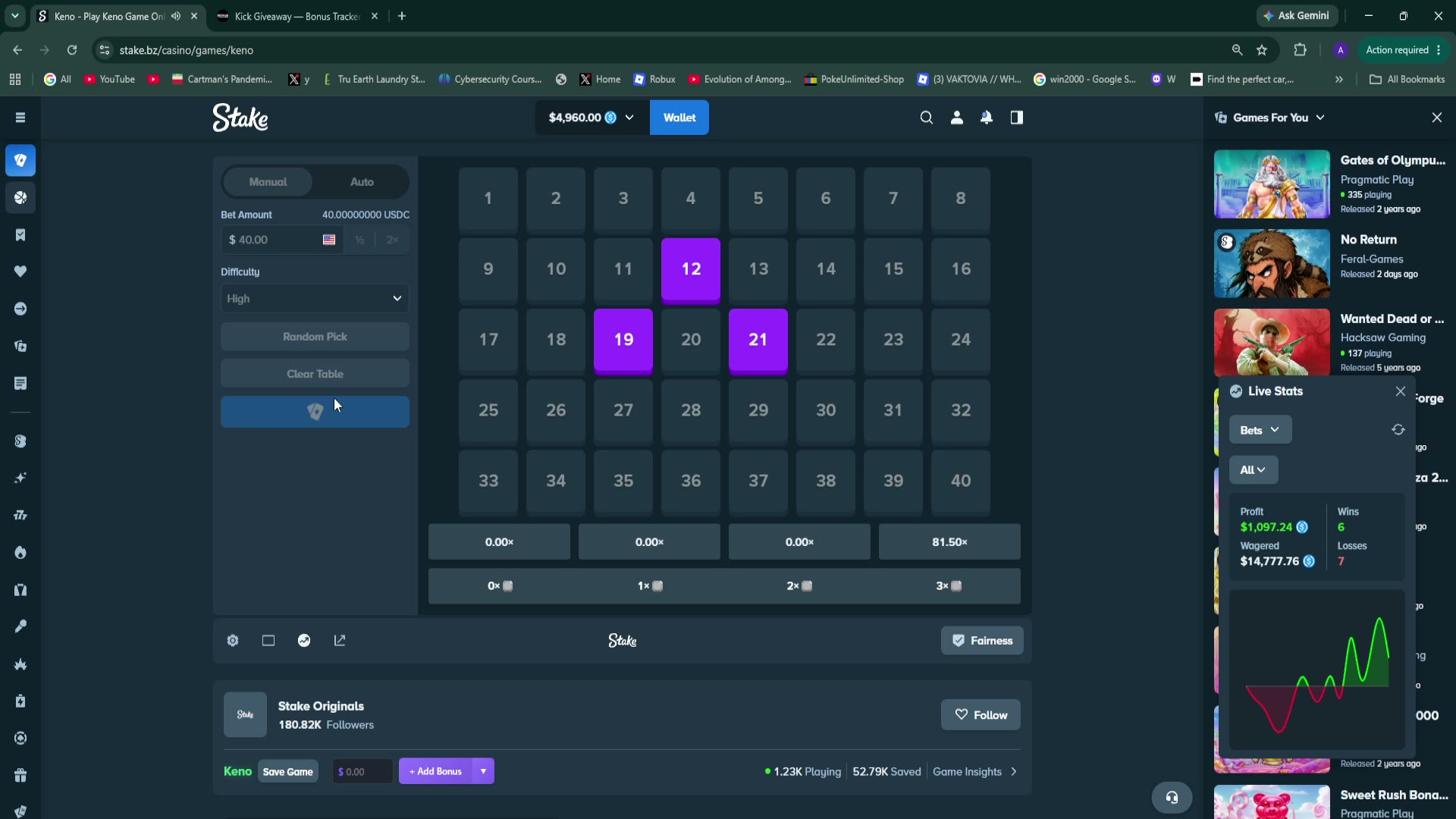This screenshot has height=819, width=1456.
Task: Deselect Keno tile number 12
Action: pos(691,270)
